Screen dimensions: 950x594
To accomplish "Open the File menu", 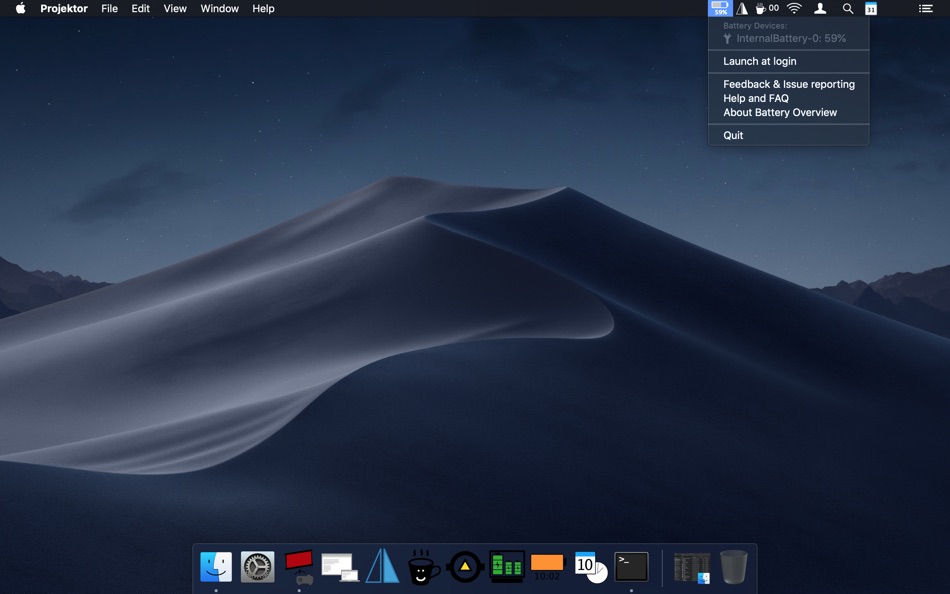I will 110,8.
